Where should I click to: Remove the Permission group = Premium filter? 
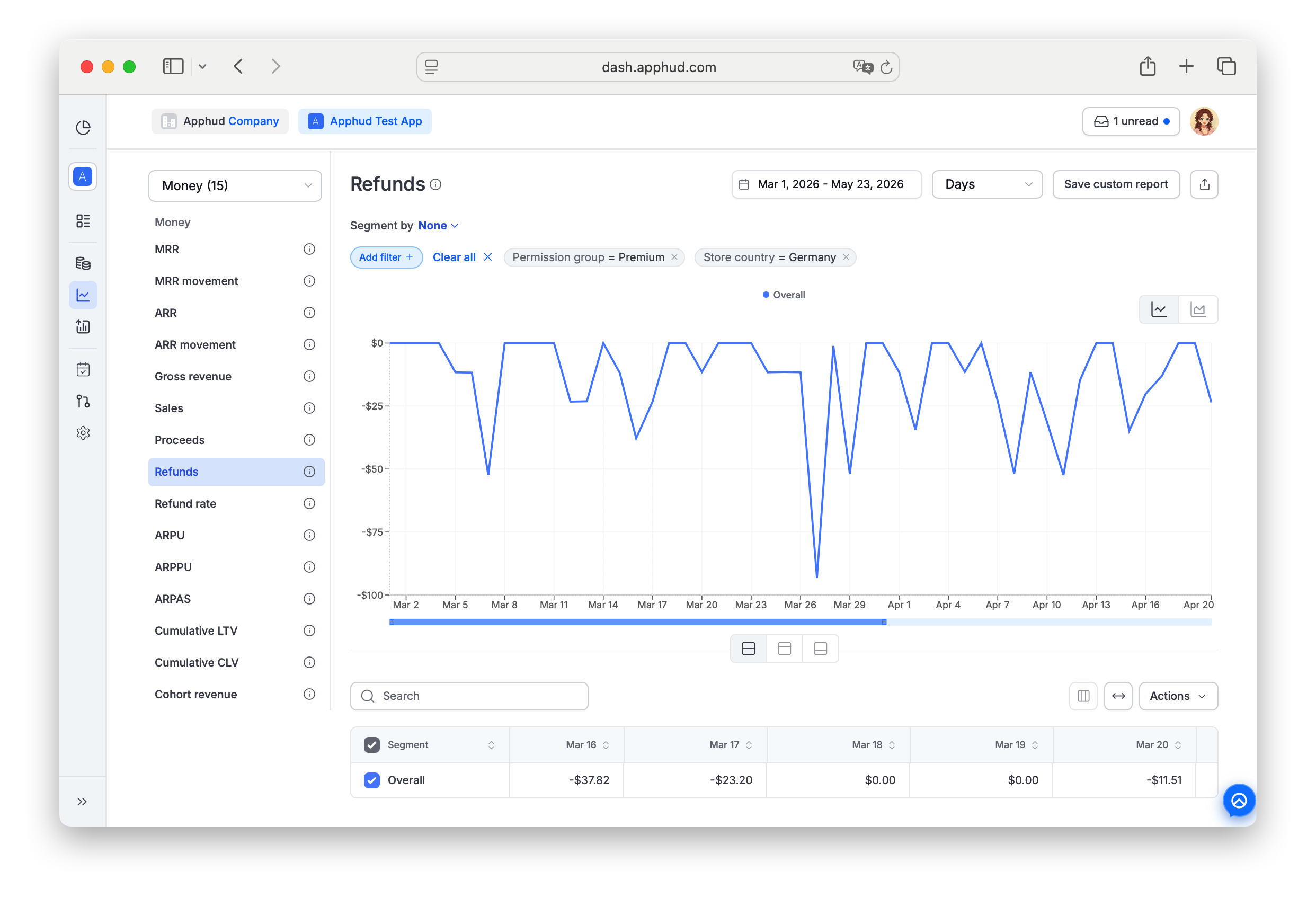[x=674, y=257]
